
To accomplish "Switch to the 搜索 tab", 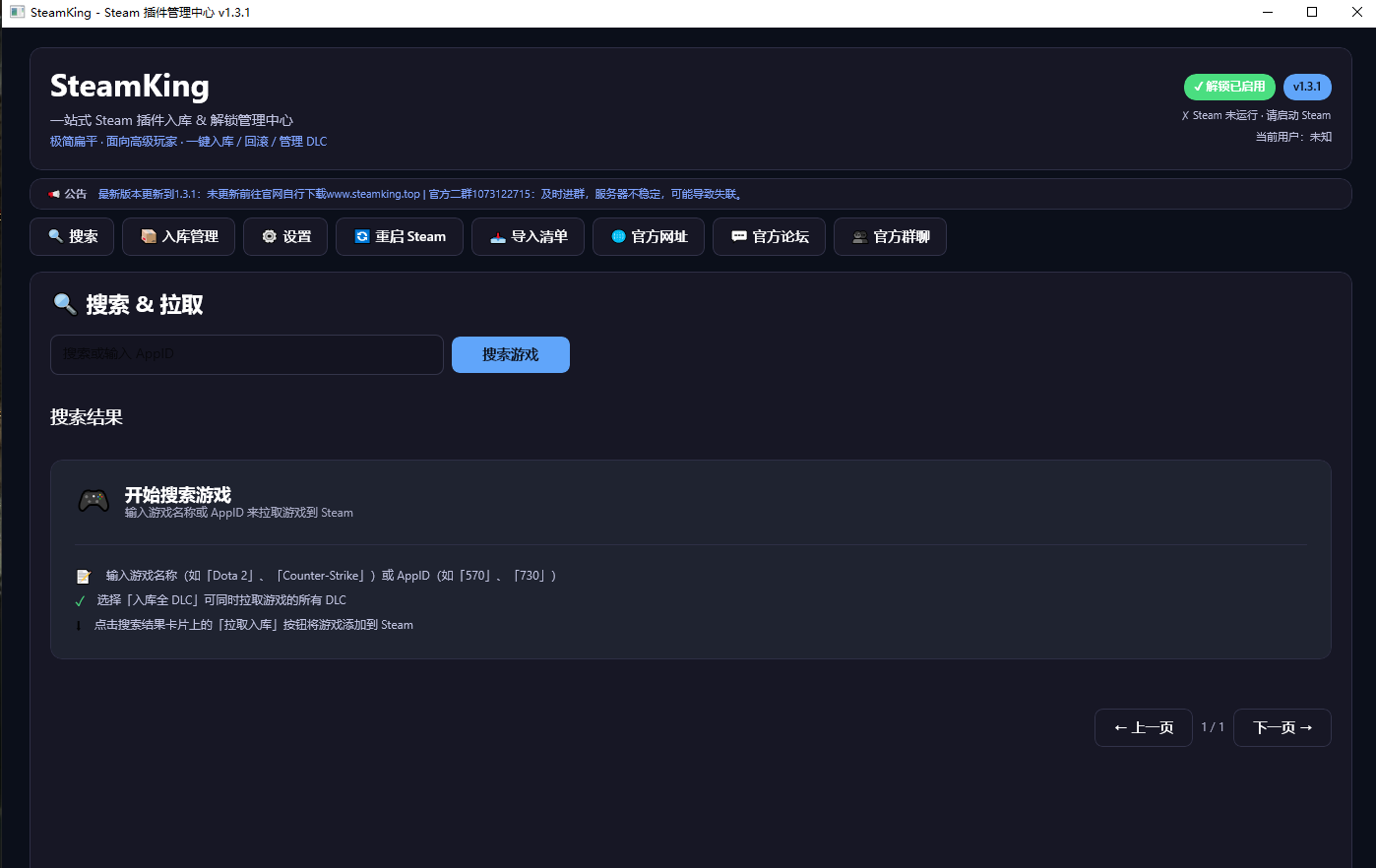I will click(x=71, y=236).
